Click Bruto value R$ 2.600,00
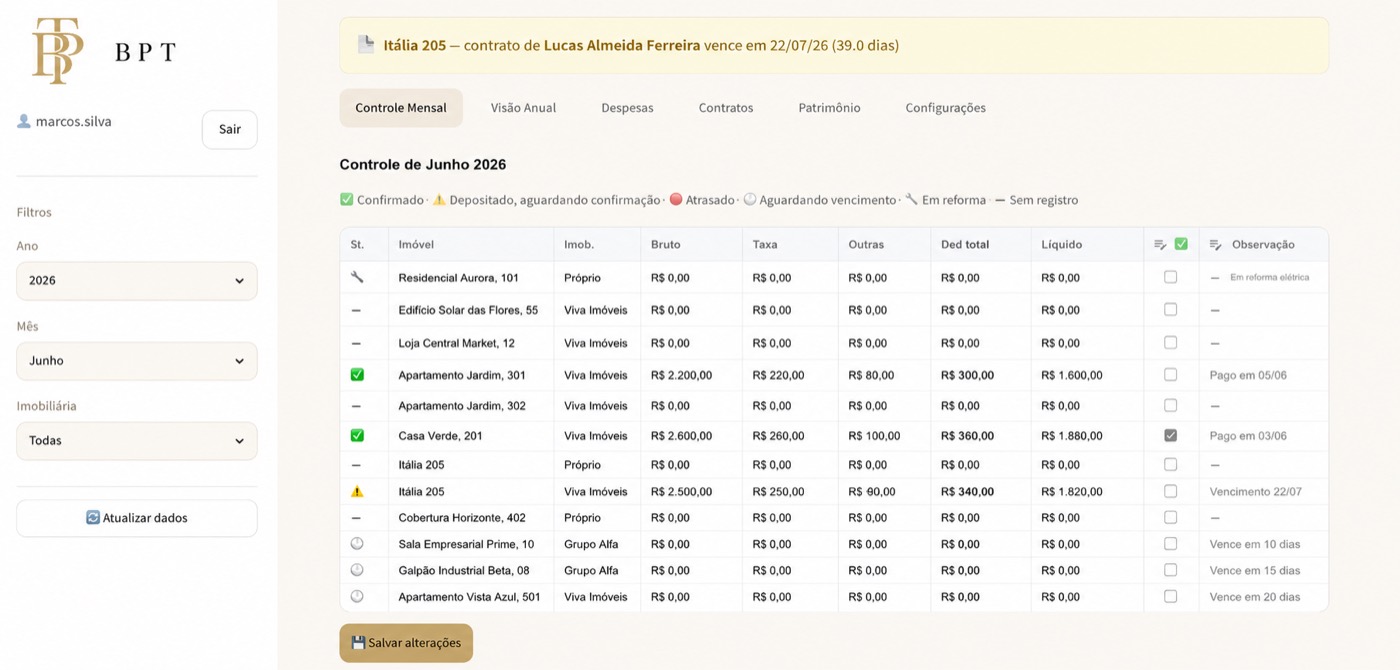Image resolution: width=1400 pixels, height=670 pixels. coord(681,436)
